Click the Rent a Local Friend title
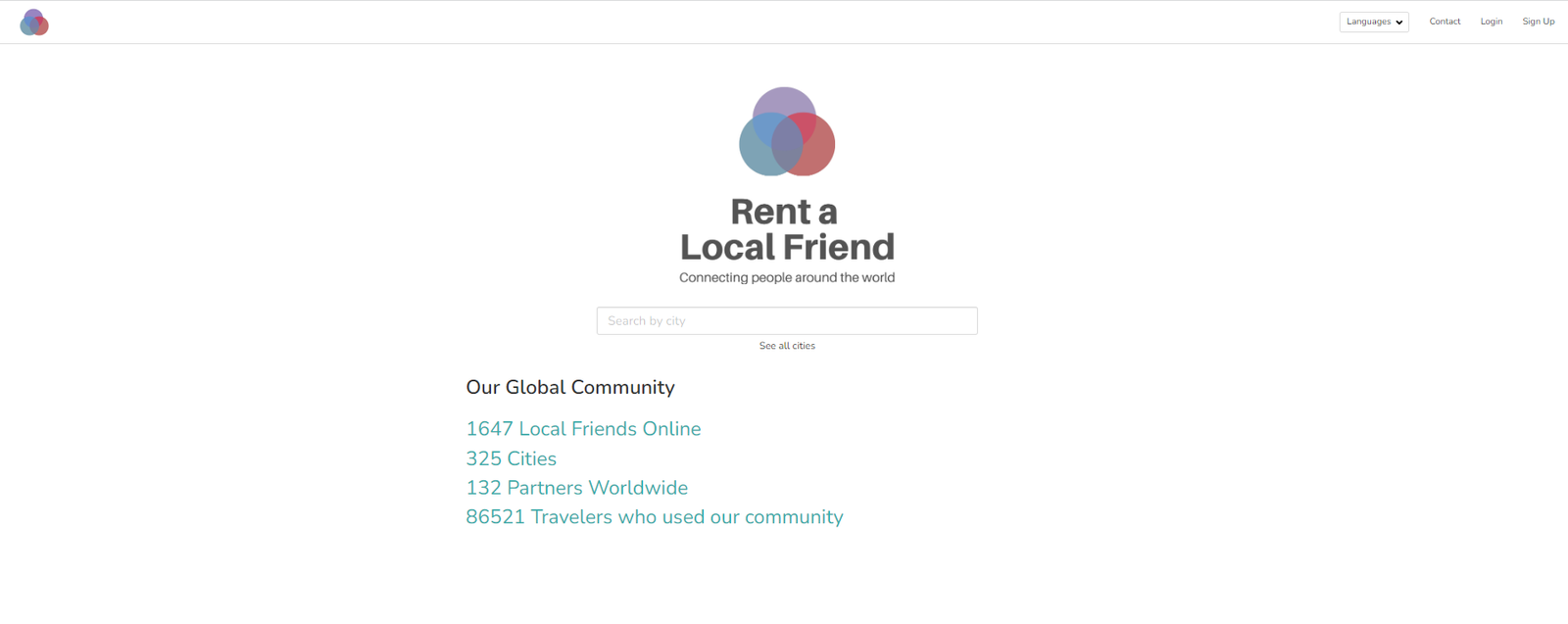This screenshot has width=1568, height=624. click(787, 229)
